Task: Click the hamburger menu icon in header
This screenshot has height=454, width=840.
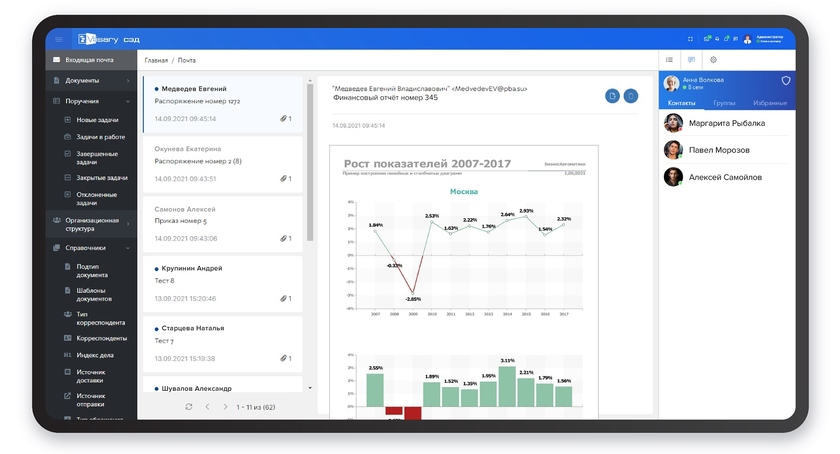Action: (58, 39)
